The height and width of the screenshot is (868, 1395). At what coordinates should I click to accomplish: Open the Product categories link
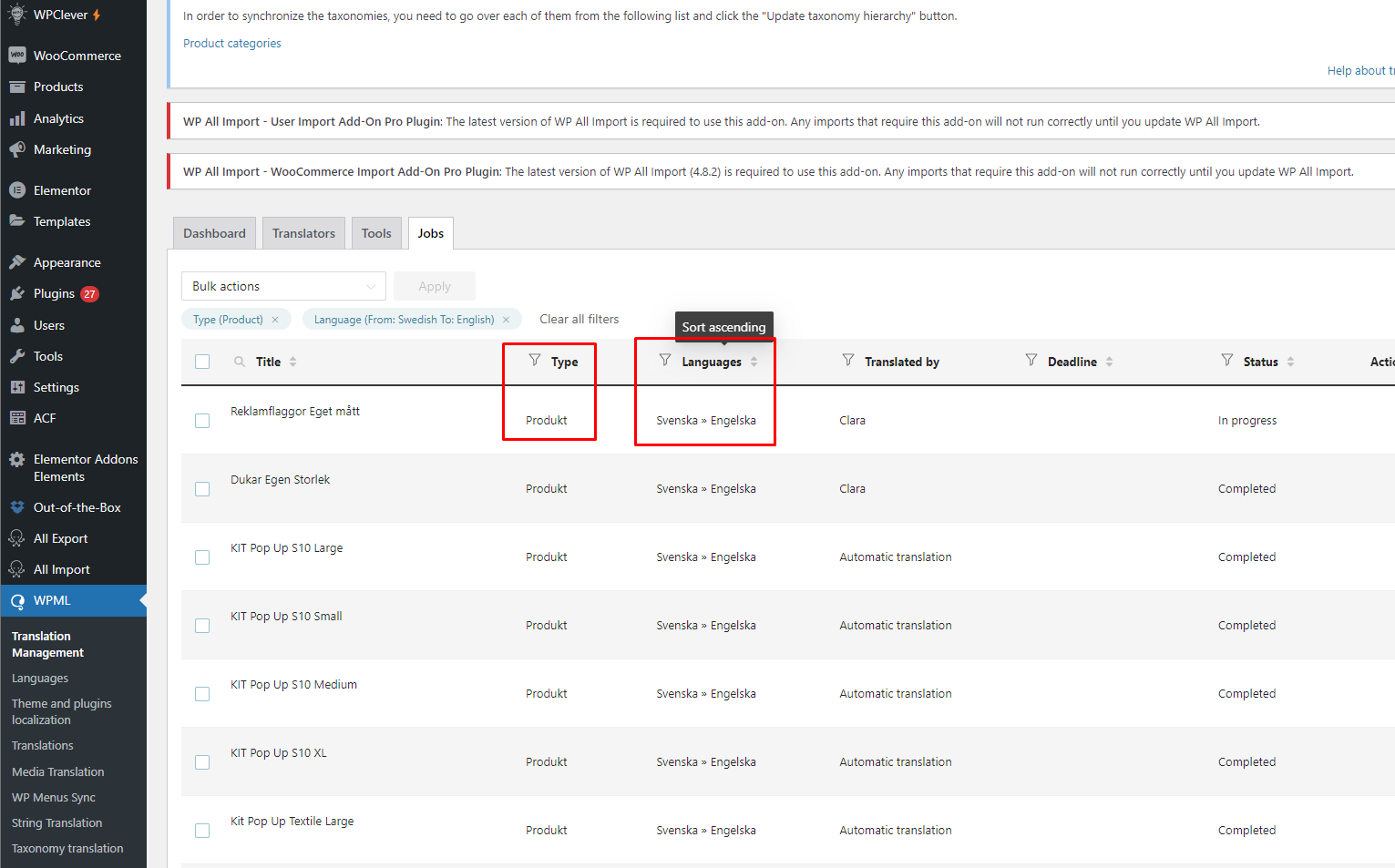[232, 43]
